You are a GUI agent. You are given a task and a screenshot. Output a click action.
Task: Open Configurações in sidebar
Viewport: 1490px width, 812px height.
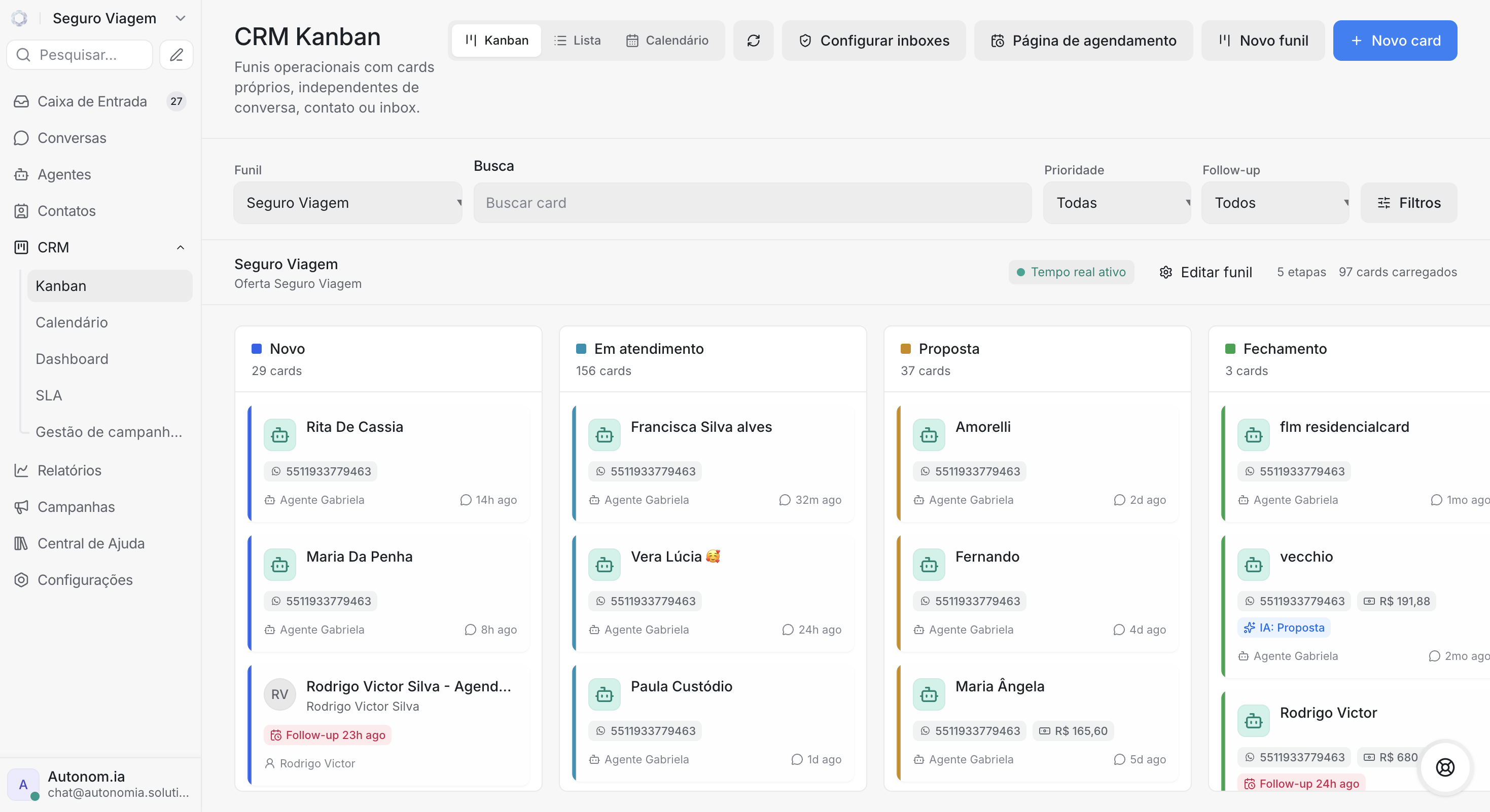100,580
